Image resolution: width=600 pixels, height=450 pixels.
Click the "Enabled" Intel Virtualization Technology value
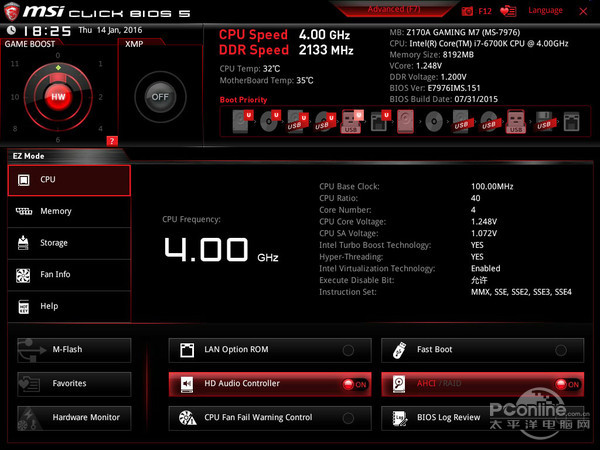click(486, 269)
